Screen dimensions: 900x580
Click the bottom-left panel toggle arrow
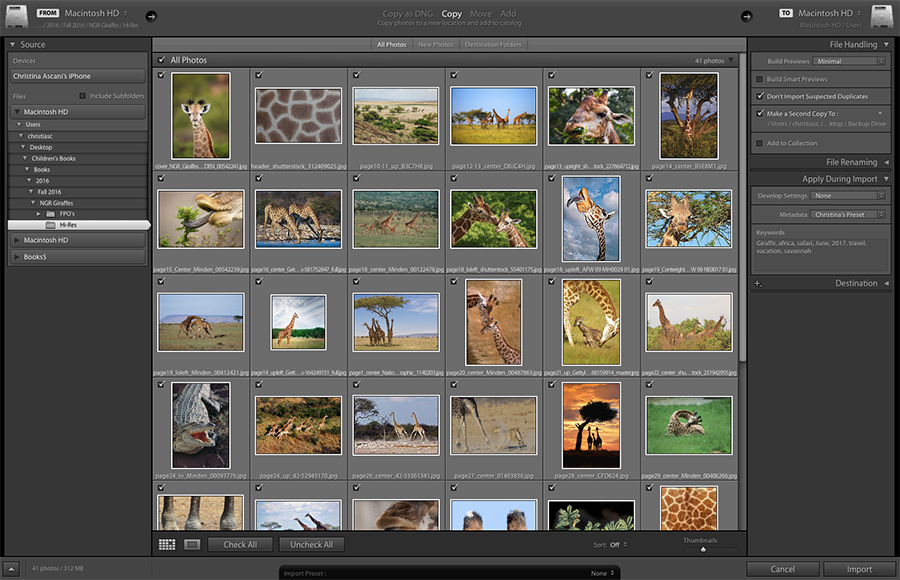pyautogui.click(x=11, y=569)
